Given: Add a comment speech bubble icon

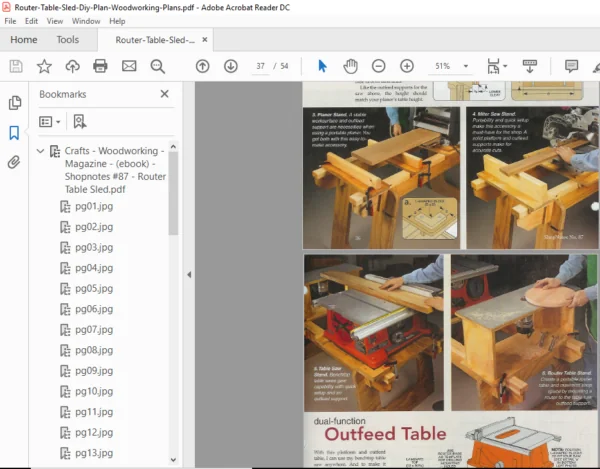Looking at the screenshot, I should pos(571,66).
